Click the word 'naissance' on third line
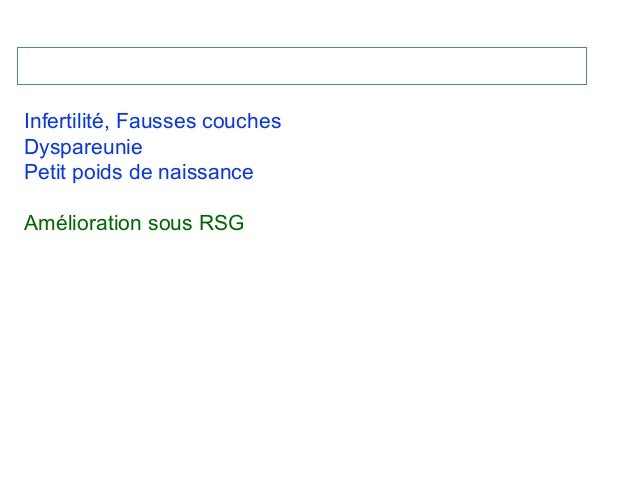The image size is (638, 479). coord(205,173)
